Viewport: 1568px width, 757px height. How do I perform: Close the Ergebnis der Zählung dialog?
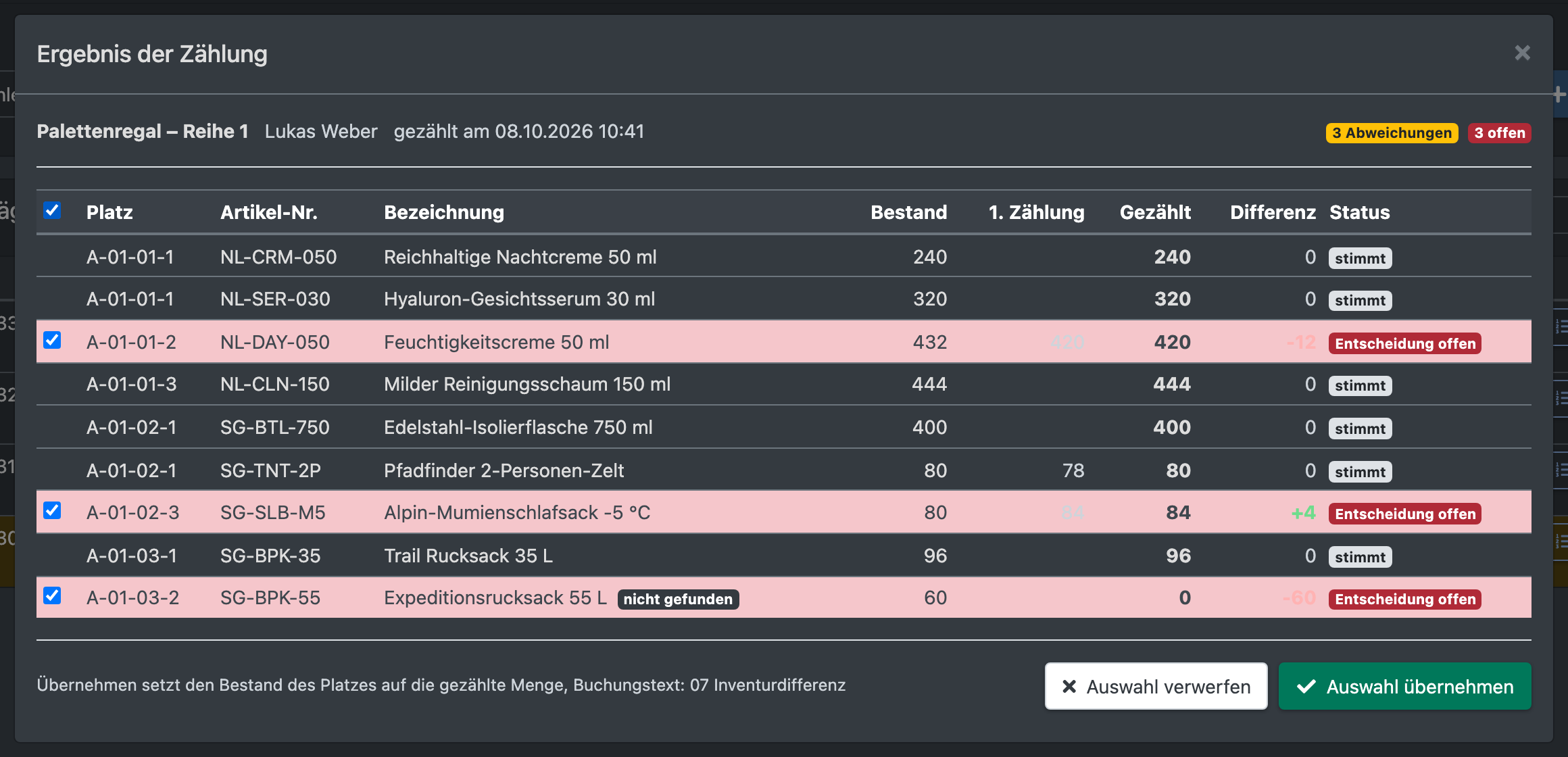pos(1522,53)
